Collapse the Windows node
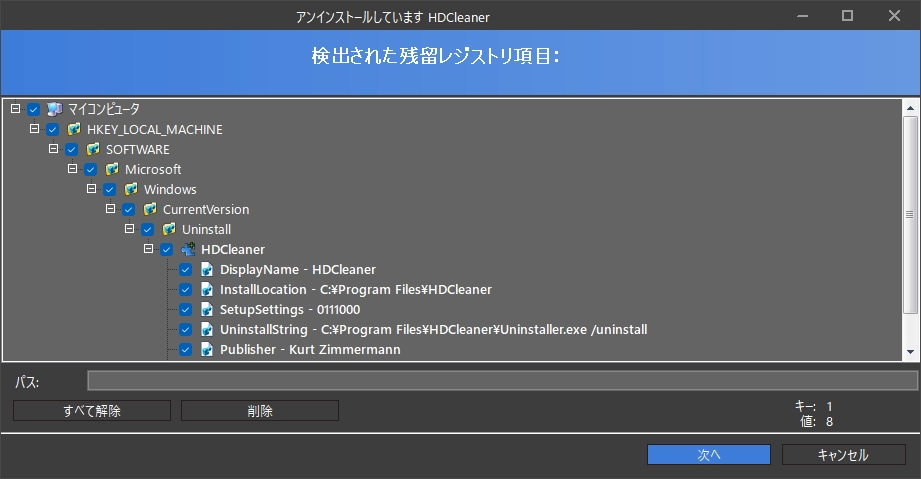The height and width of the screenshot is (479, 921). click(91, 189)
